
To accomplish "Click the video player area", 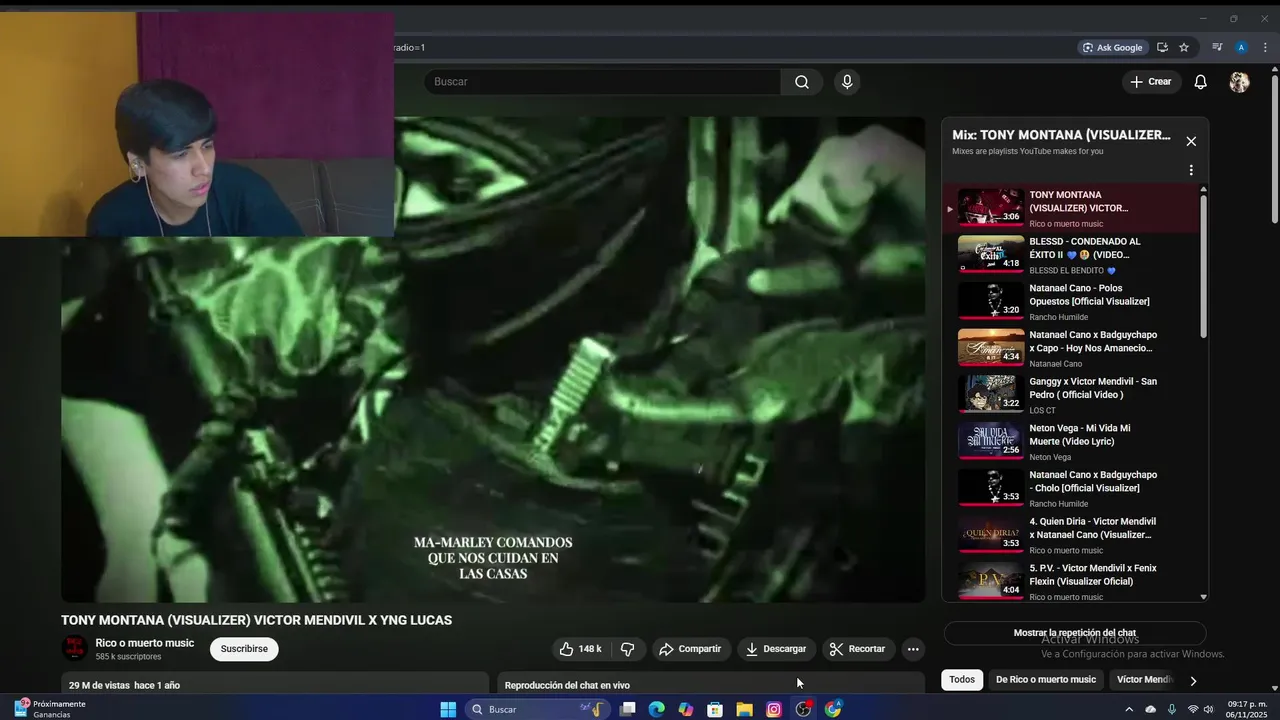I will pos(493,360).
